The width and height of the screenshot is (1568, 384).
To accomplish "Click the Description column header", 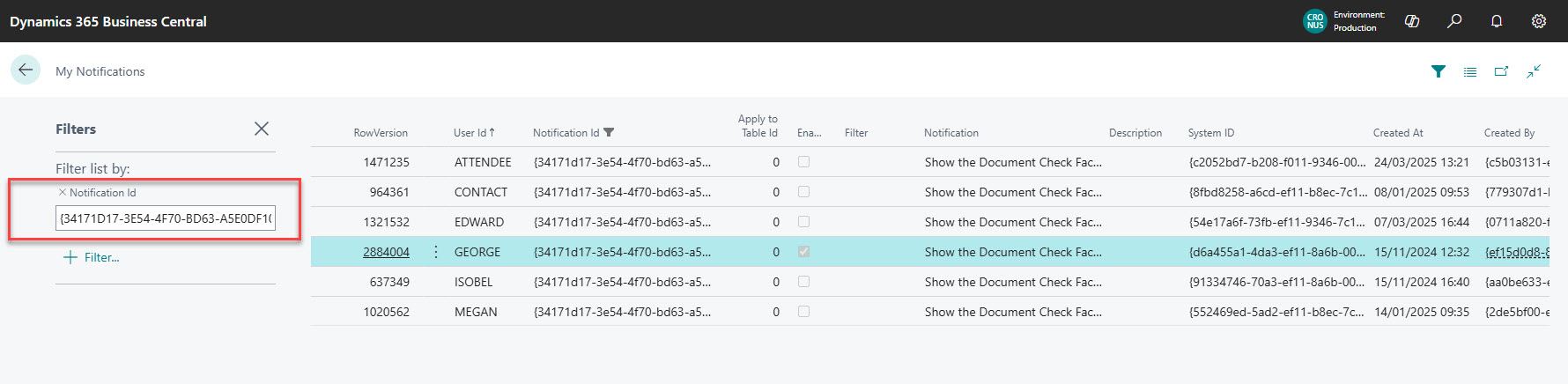I will pos(1135,133).
